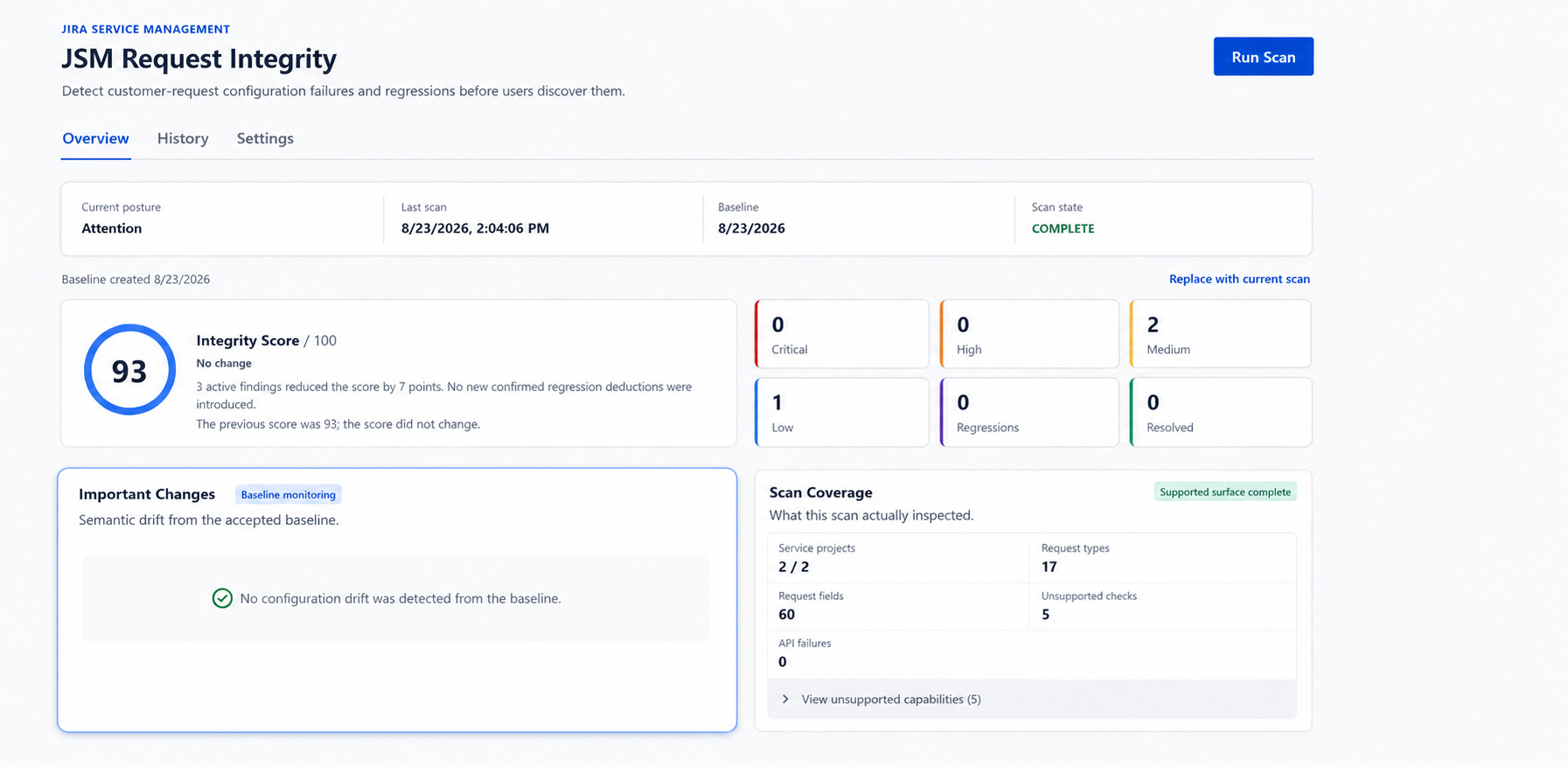Switch to the Overview tab
This screenshot has width=1568, height=767.
point(95,138)
